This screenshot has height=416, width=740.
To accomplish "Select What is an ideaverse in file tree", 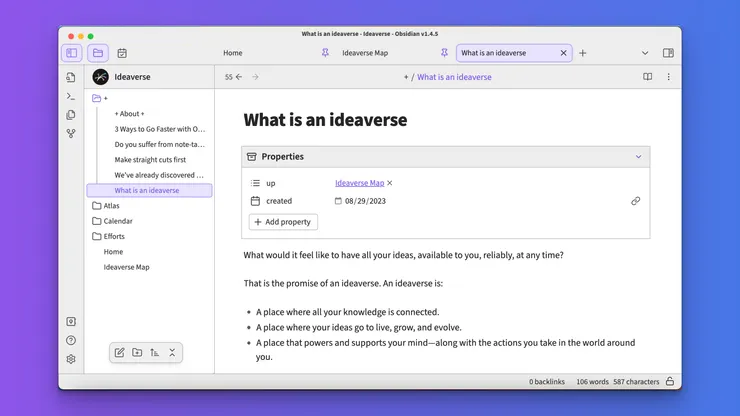I will (x=149, y=190).
